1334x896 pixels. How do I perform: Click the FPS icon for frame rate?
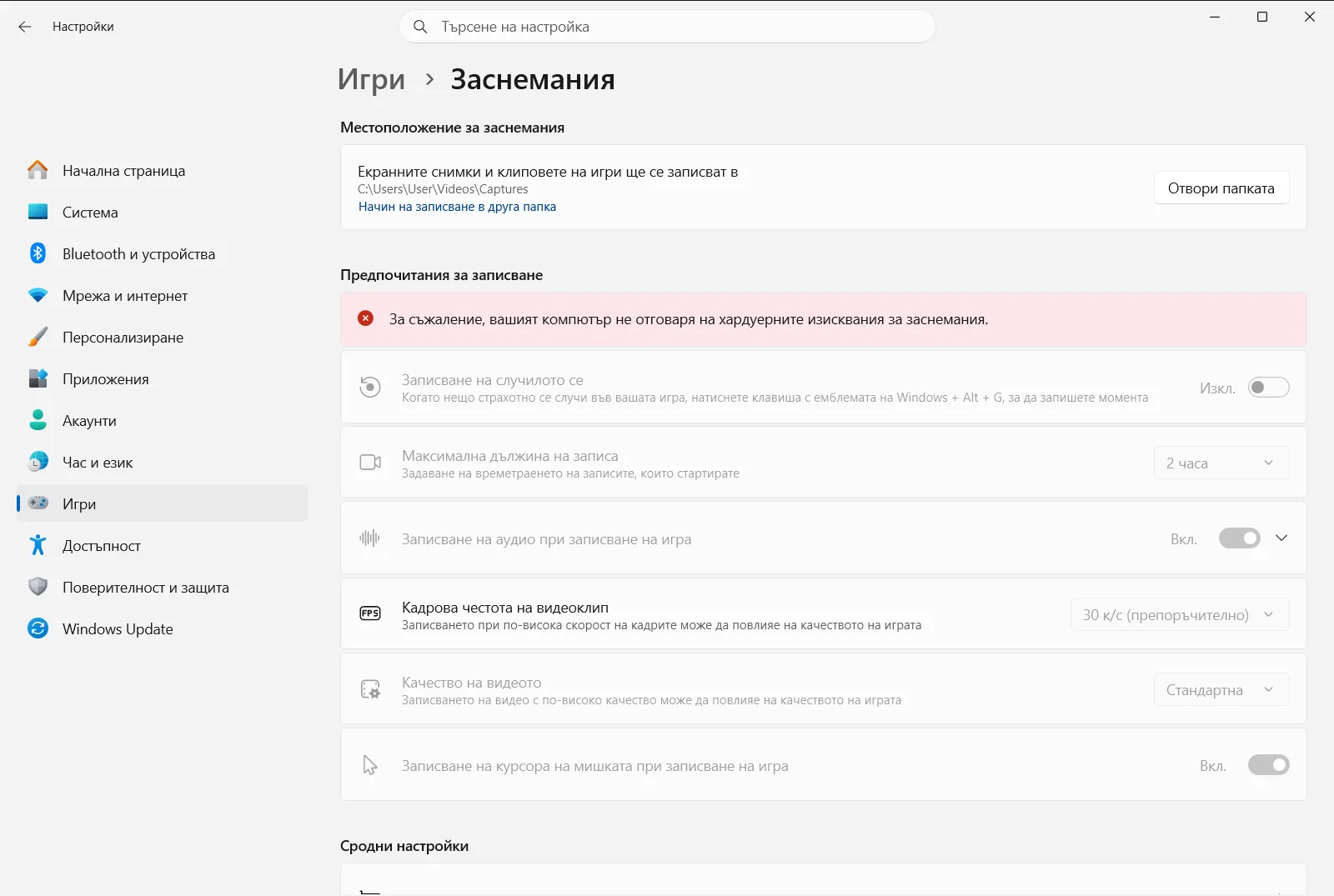click(x=370, y=613)
